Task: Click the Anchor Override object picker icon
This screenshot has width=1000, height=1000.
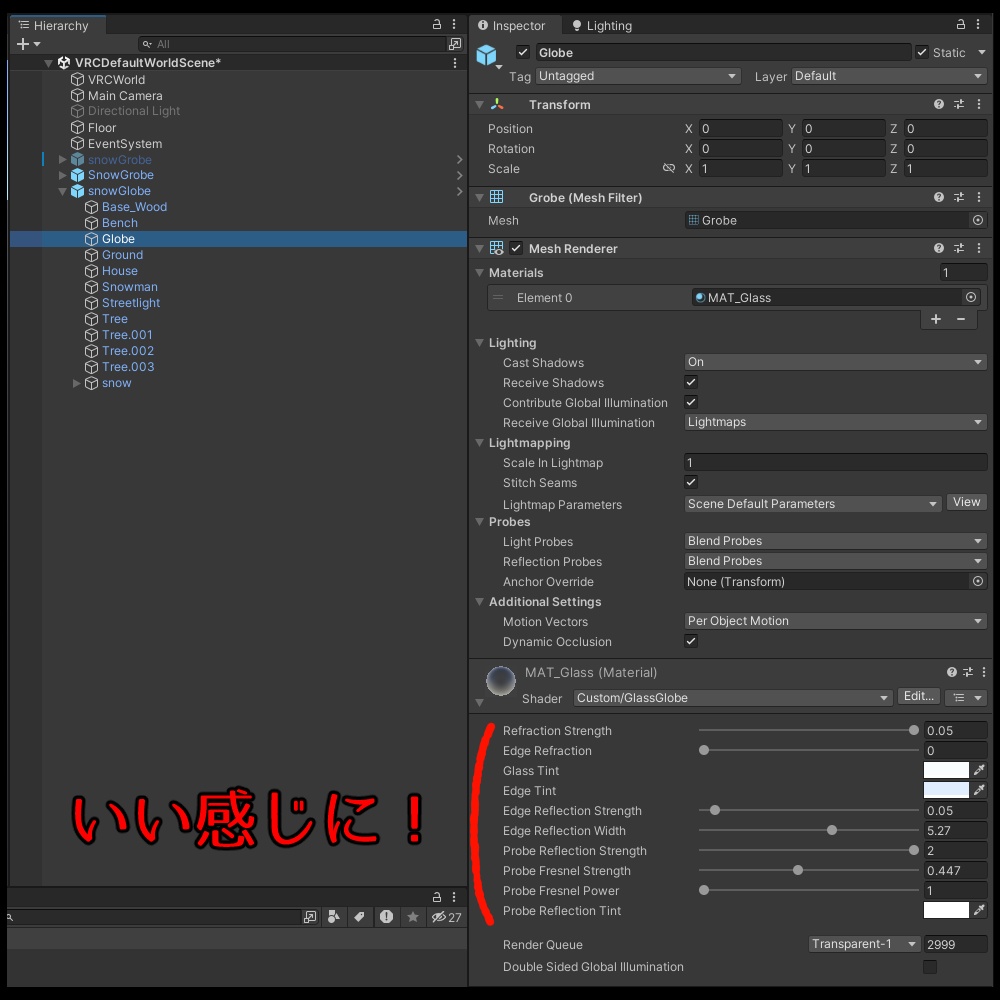Action: point(978,581)
